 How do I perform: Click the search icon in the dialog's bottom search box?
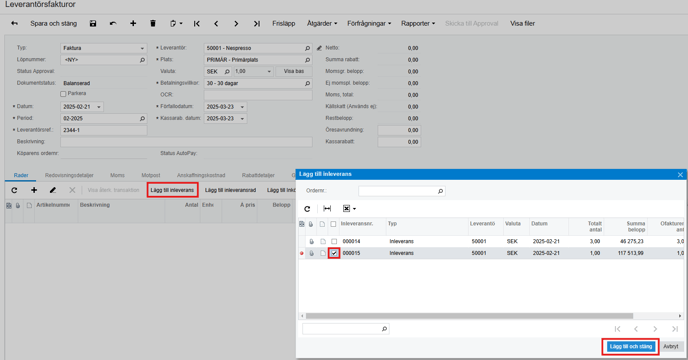[x=384, y=329]
